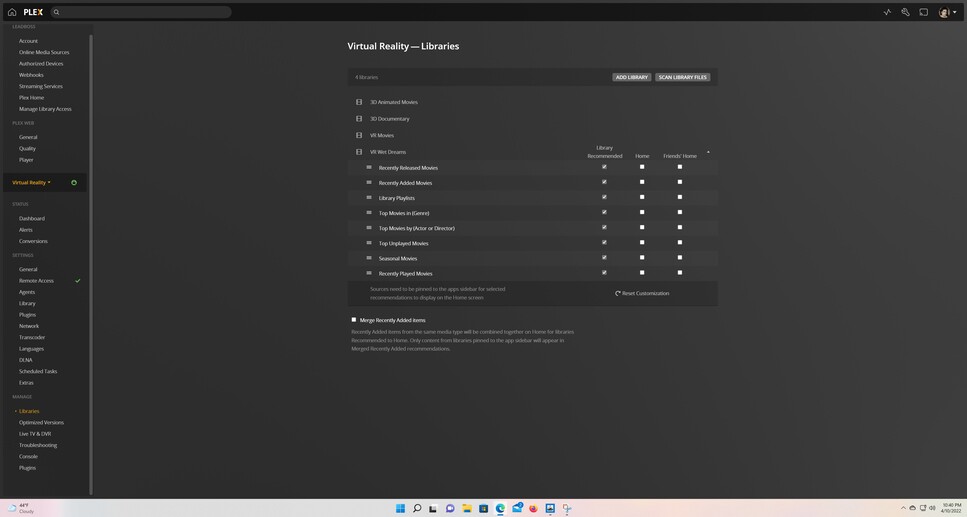Viewport: 967px width, 517px height.
Task: Click the ADD LIBRARY button
Action: pos(632,77)
